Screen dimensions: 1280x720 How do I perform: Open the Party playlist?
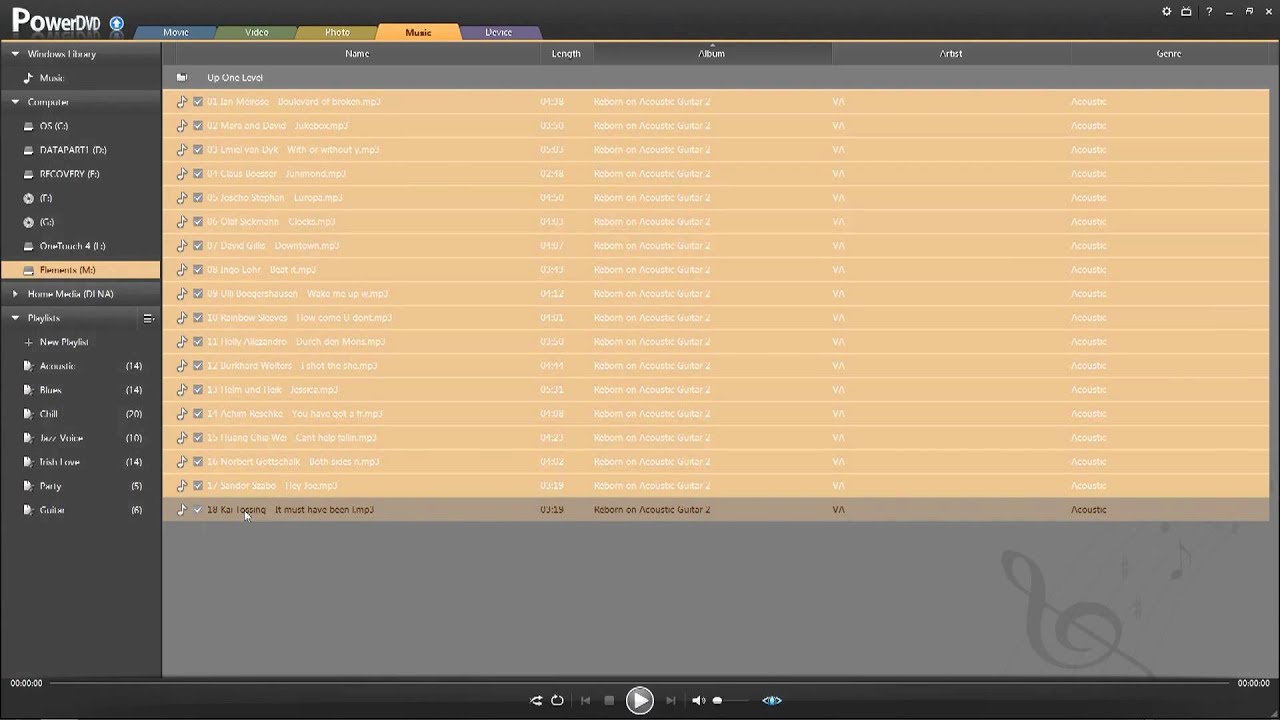pos(50,486)
